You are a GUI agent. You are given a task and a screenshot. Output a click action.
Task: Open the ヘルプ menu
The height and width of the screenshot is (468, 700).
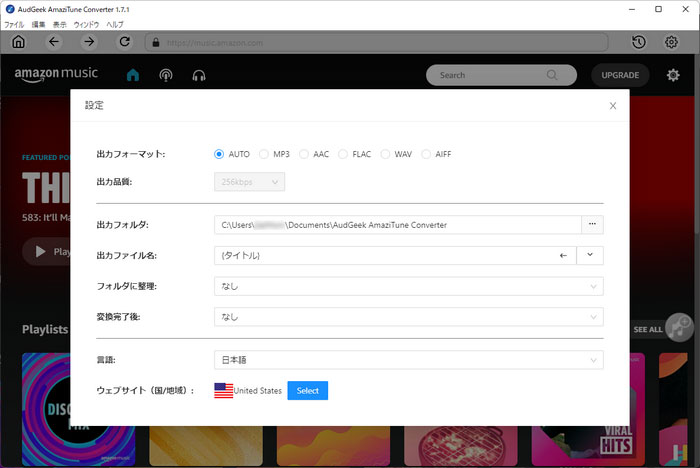click(115, 25)
